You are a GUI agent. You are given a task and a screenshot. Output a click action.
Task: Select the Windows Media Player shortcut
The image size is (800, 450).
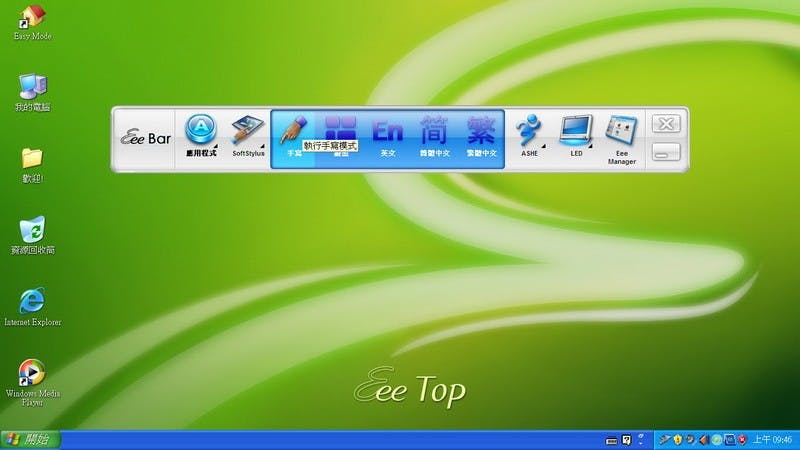click(32, 383)
